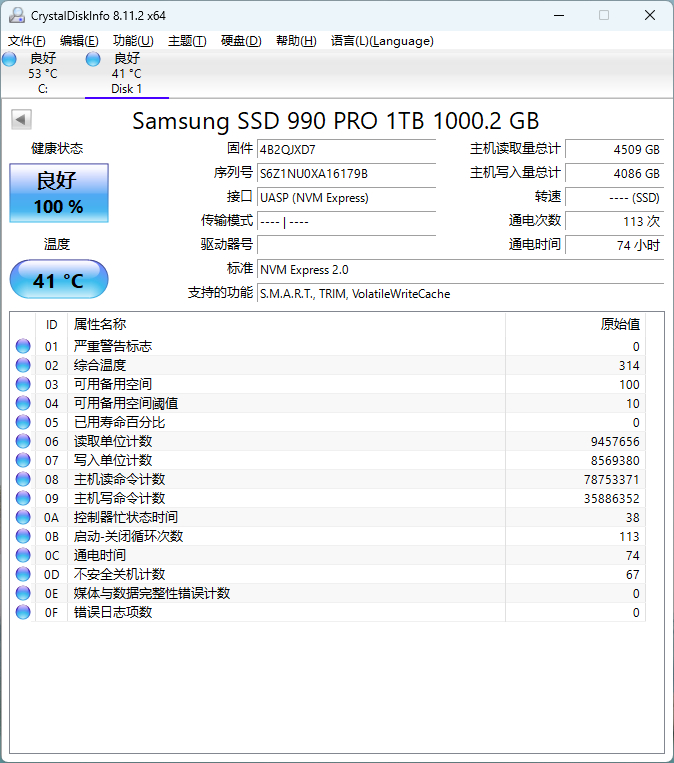Image resolution: width=674 pixels, height=763 pixels.
Task: Click the 41 °C temperature button
Action: tap(59, 279)
